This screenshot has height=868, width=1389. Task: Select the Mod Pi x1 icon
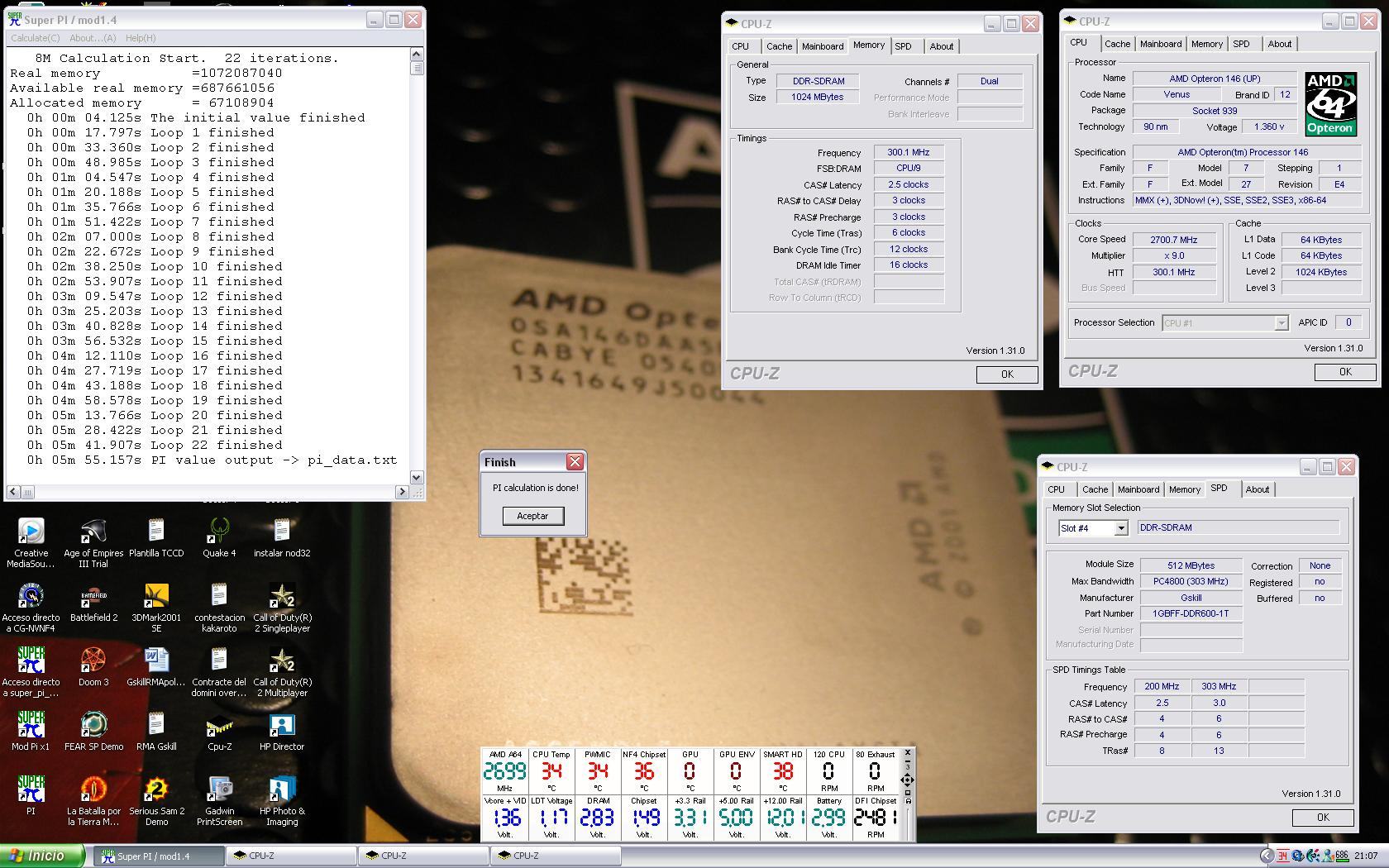[31, 724]
